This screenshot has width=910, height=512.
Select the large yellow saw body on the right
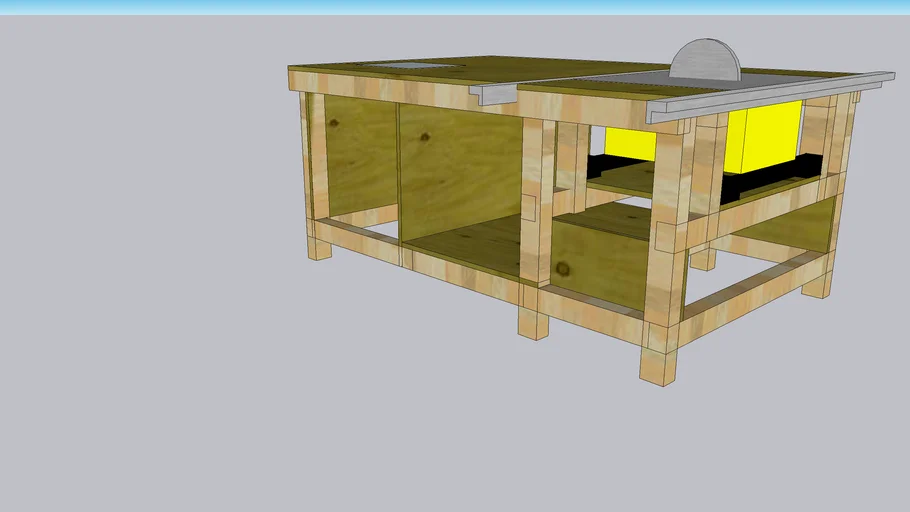click(x=765, y=135)
